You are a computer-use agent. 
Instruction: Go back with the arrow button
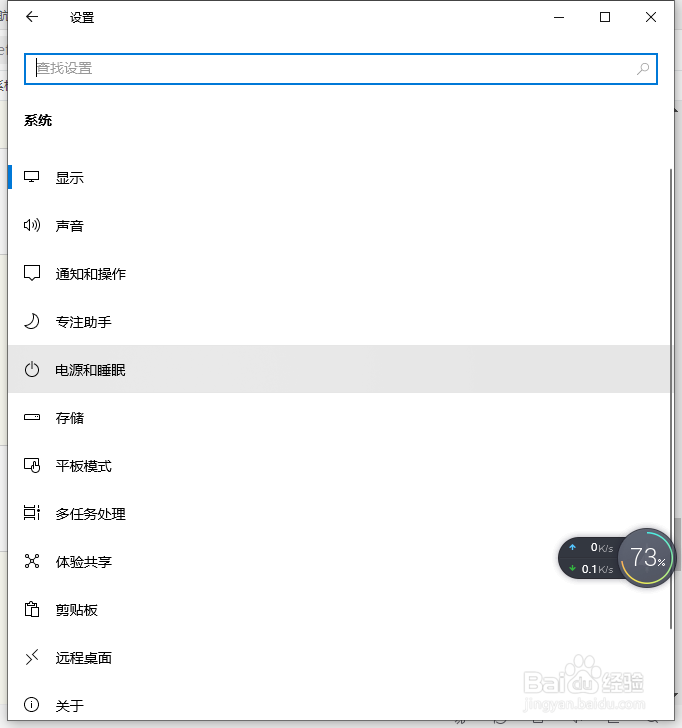pyautogui.click(x=32, y=17)
